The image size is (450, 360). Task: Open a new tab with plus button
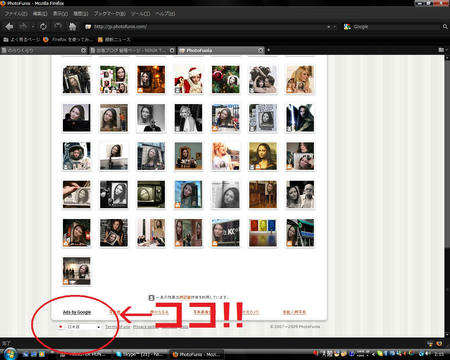(268, 50)
